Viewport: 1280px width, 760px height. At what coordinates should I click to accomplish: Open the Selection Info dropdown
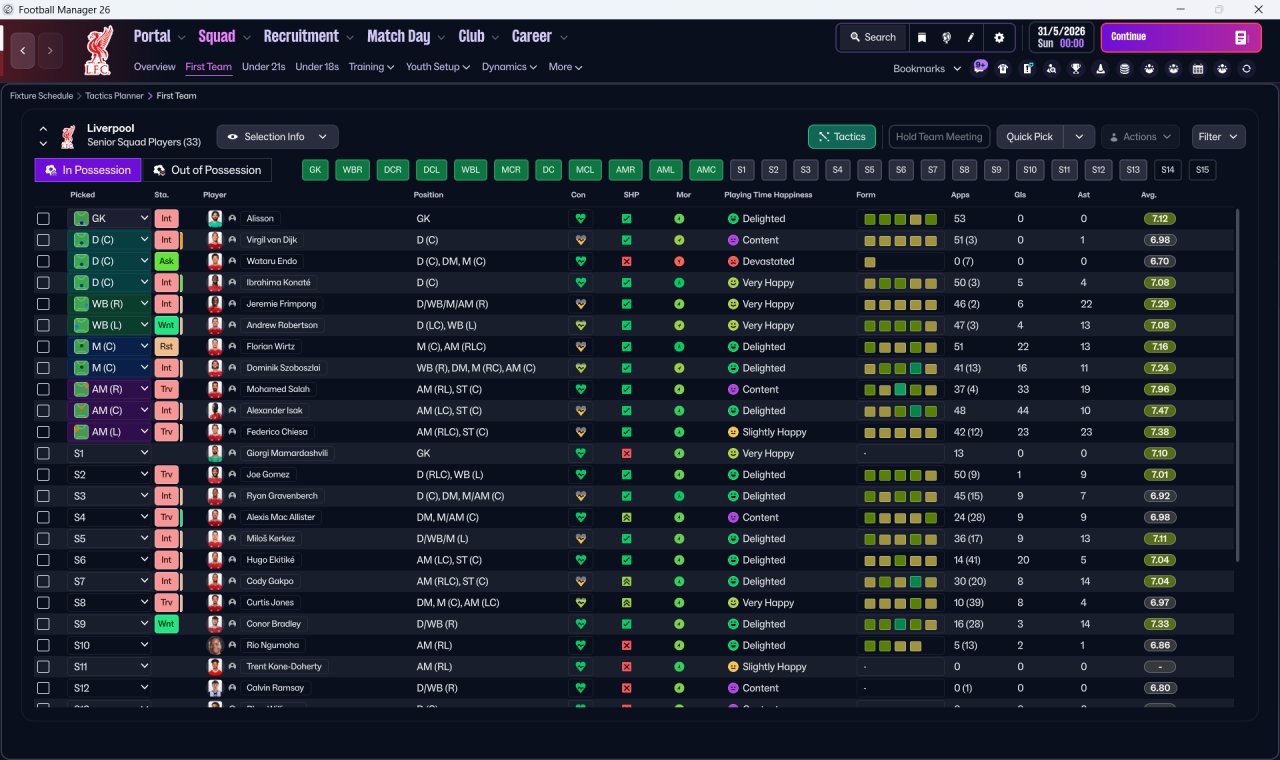277,137
